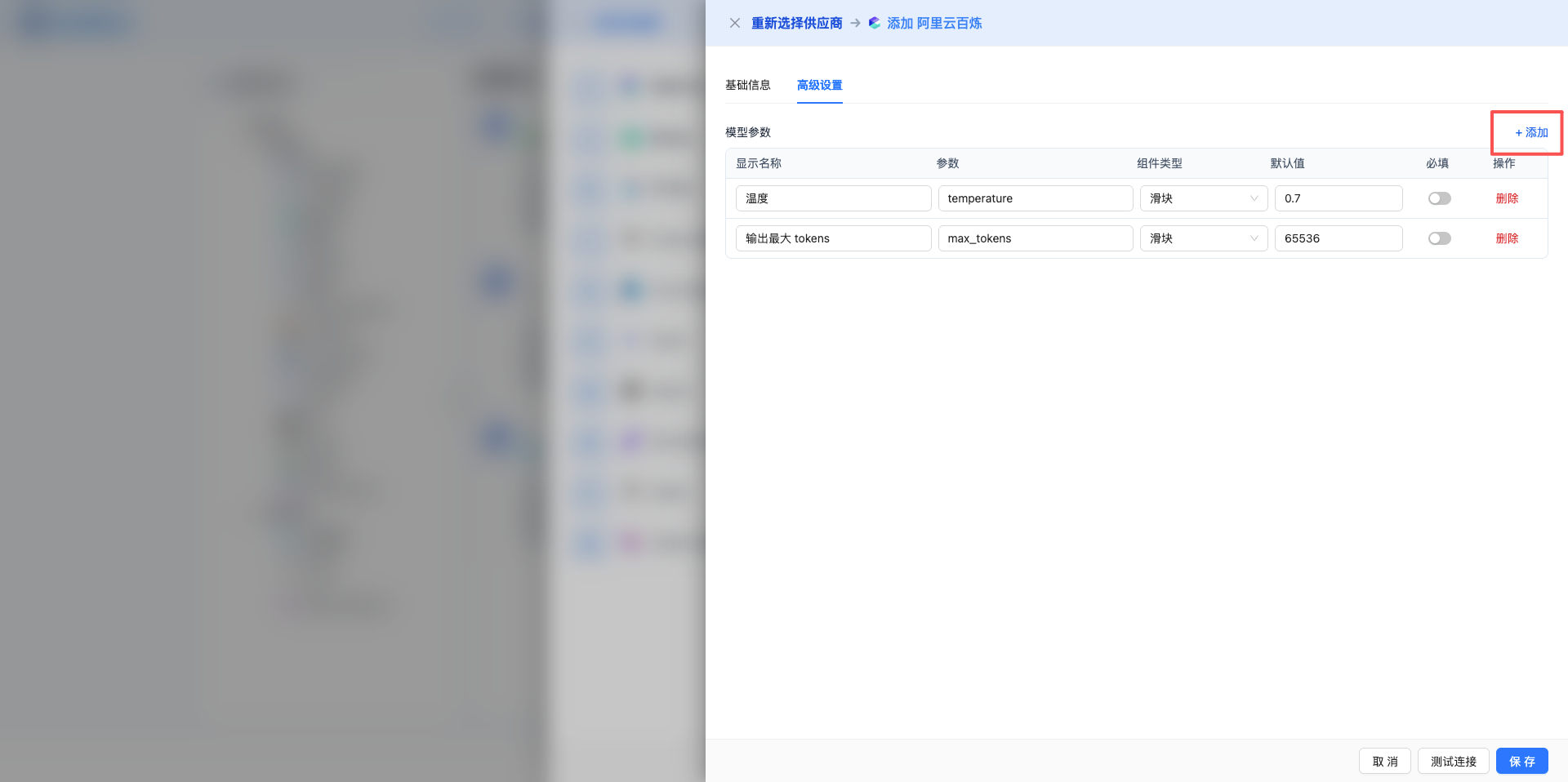Screen dimensions: 1568x782
Task: Click the 阿里云百炼 provider icon in the breadcrumb
Action: point(873,23)
